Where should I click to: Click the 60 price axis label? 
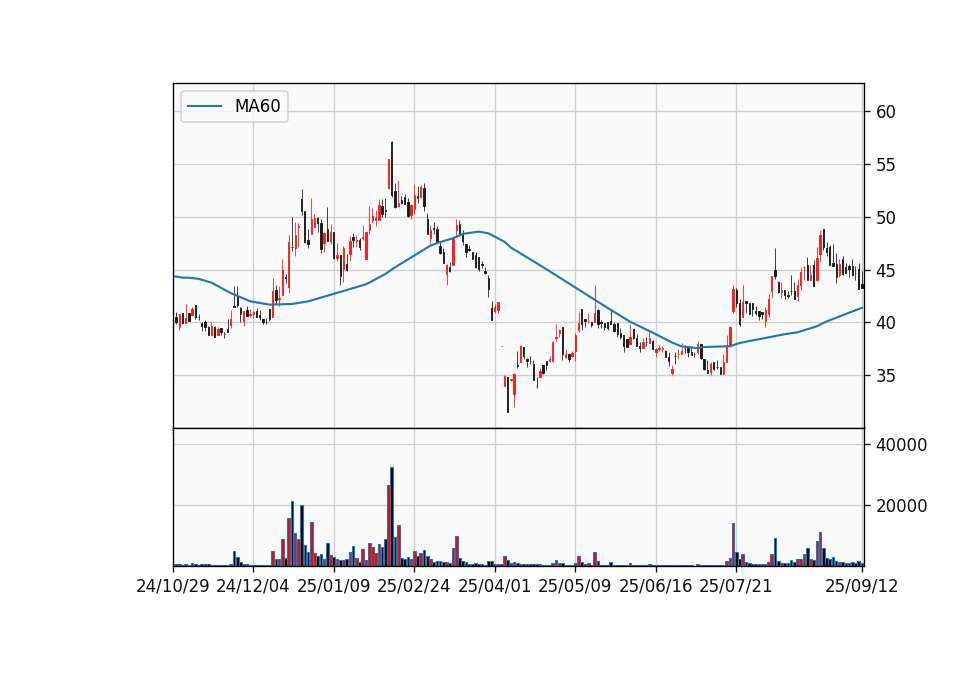pyautogui.click(x=886, y=112)
